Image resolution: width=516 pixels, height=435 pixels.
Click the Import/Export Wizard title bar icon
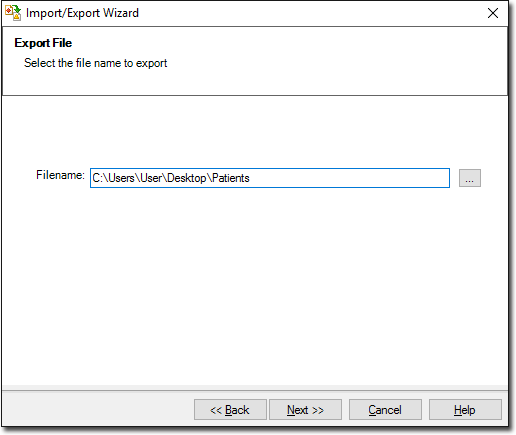pyautogui.click(x=13, y=13)
